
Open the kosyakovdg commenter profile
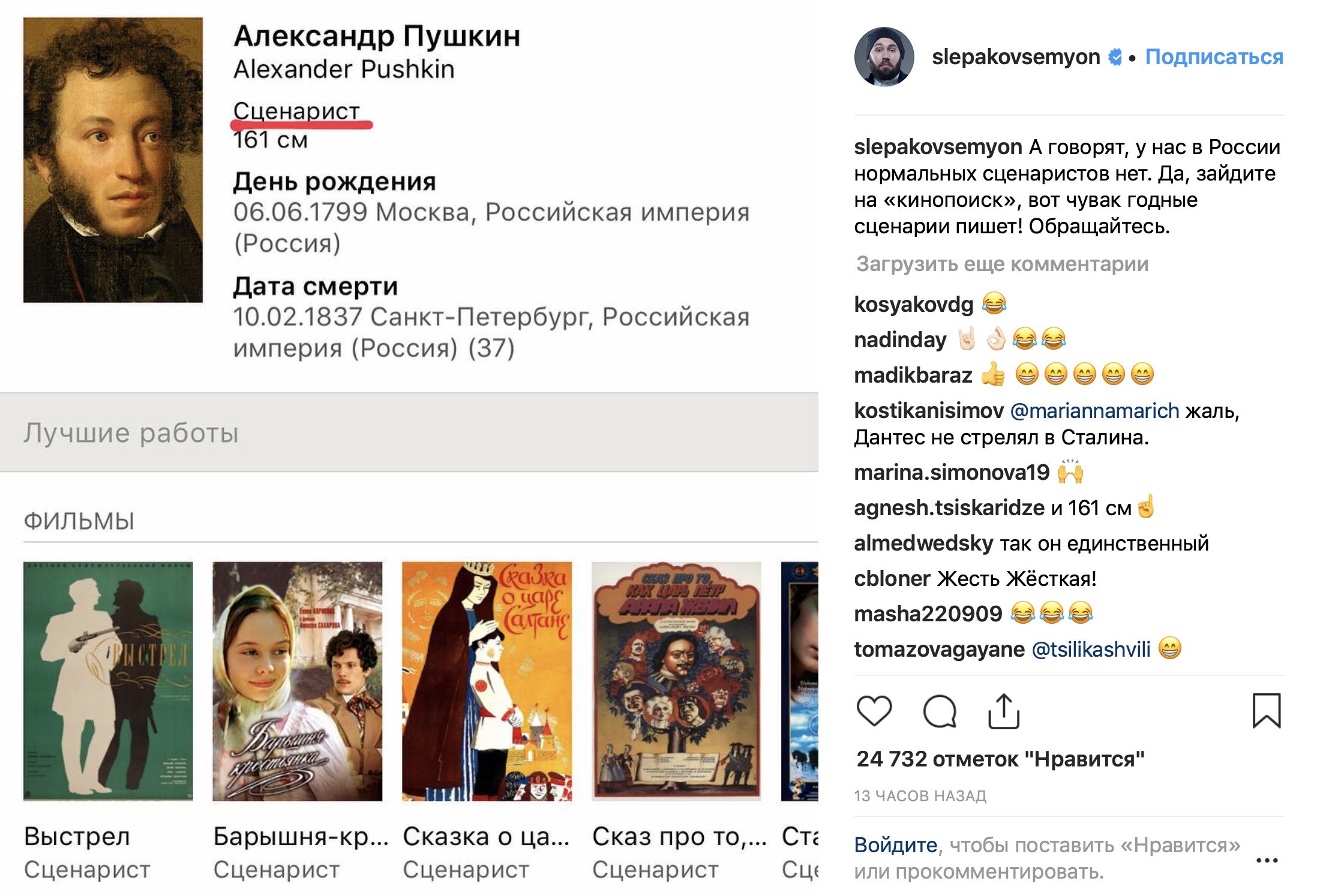(914, 304)
